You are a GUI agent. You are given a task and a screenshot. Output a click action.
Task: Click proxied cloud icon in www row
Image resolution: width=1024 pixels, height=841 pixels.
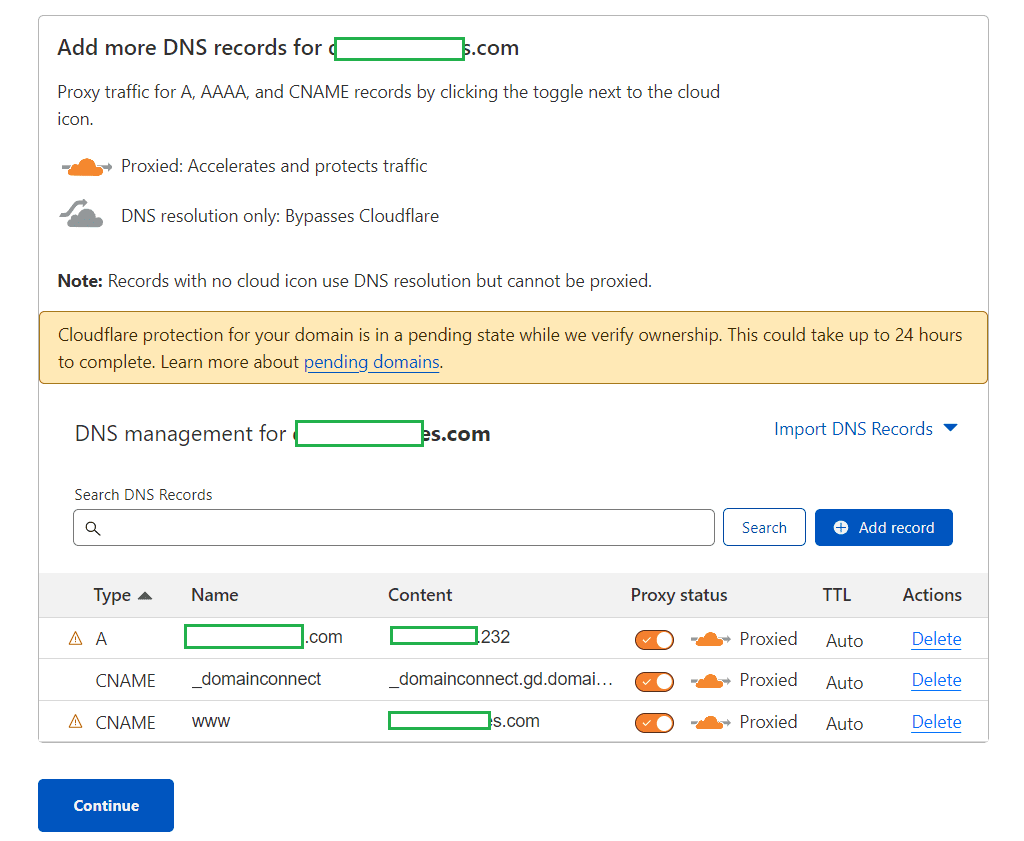[711, 723]
